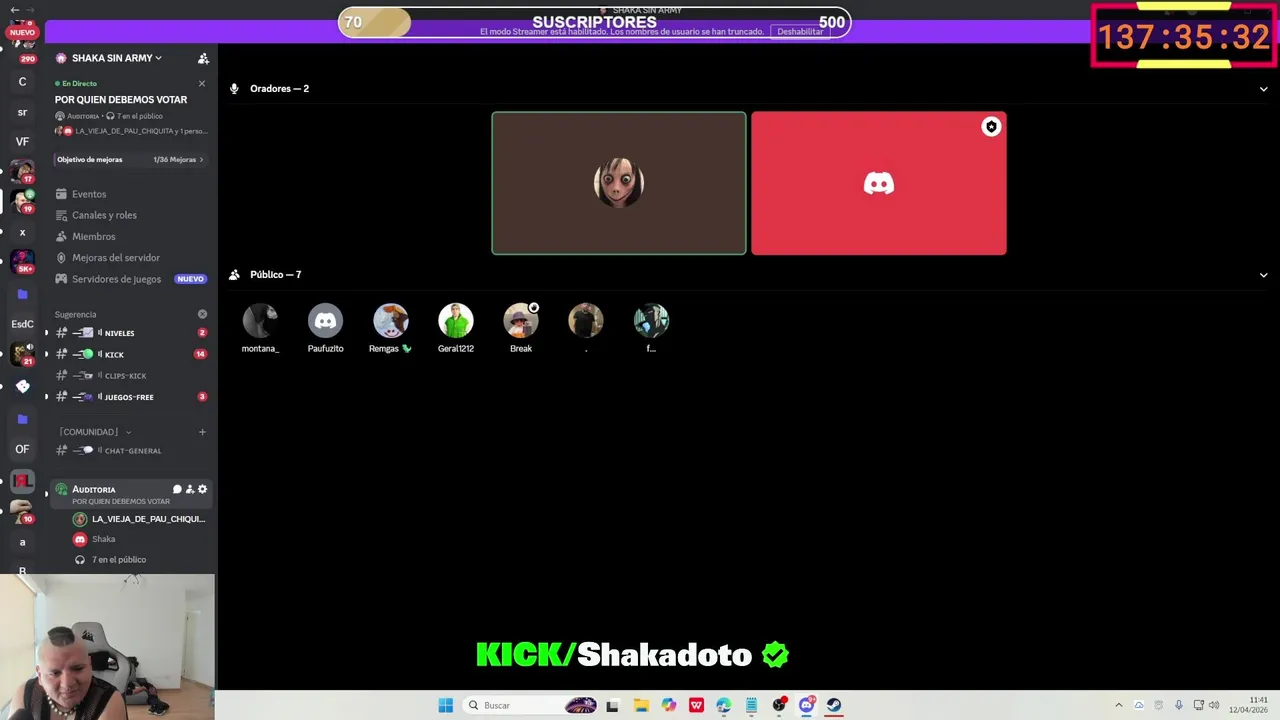Viewport: 1280px width, 720px height.
Task: Click invite icon on the Auditoria channel
Action: pos(190,489)
